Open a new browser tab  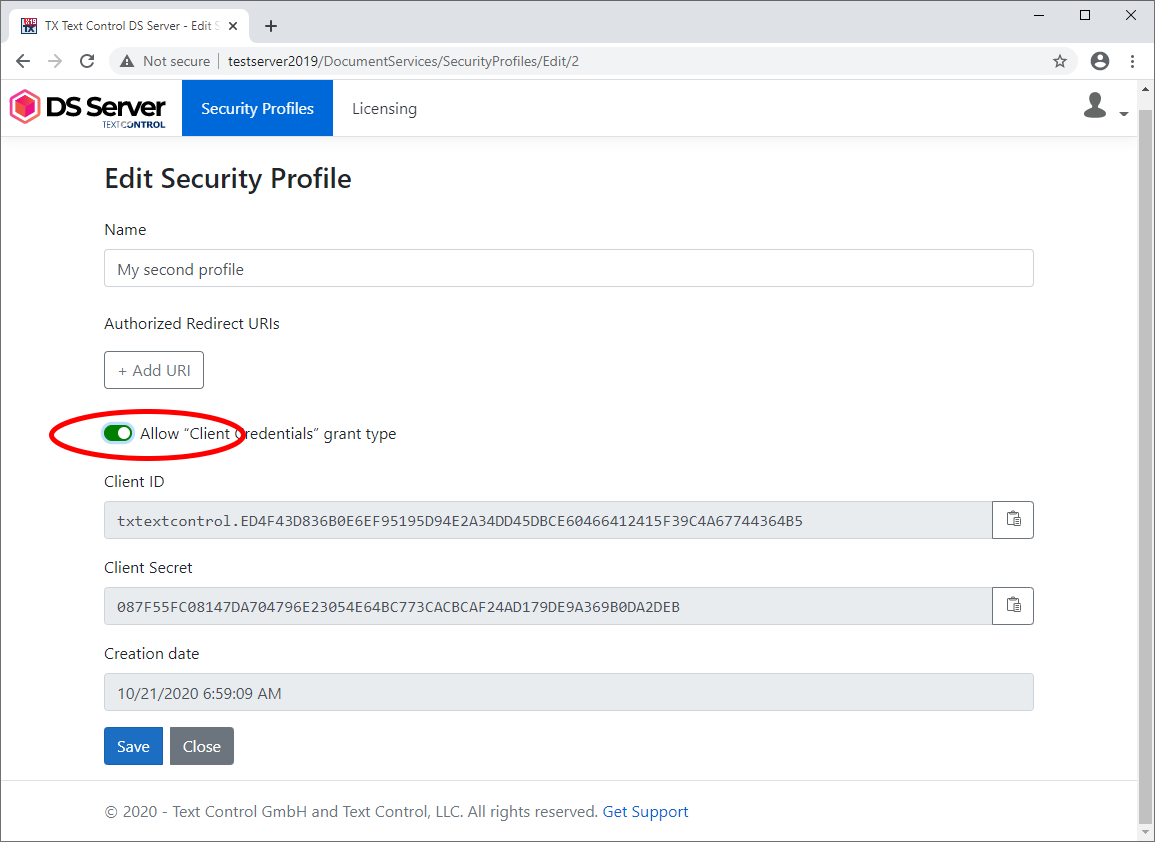pyautogui.click(x=270, y=26)
